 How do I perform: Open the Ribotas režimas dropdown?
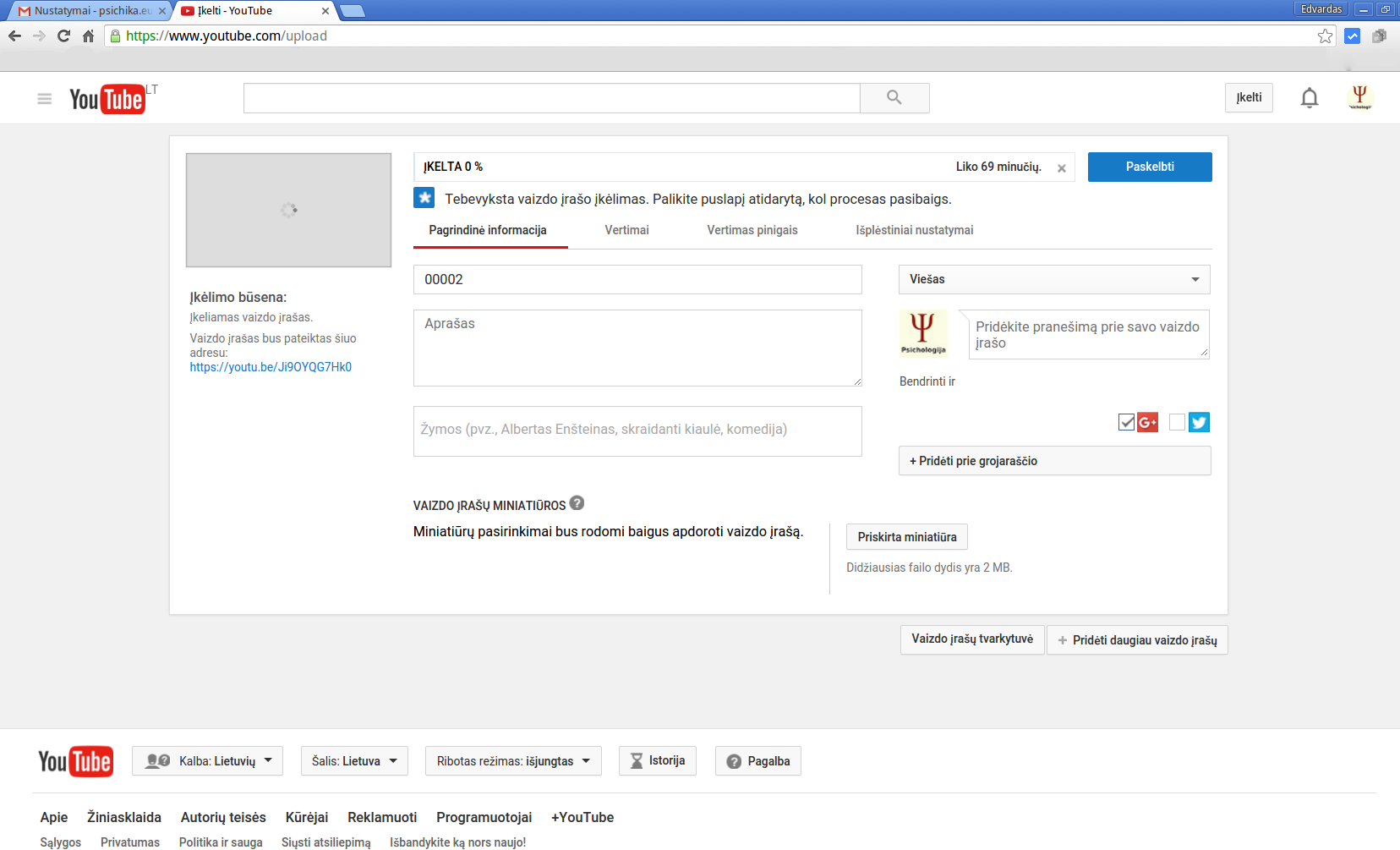tap(513, 761)
